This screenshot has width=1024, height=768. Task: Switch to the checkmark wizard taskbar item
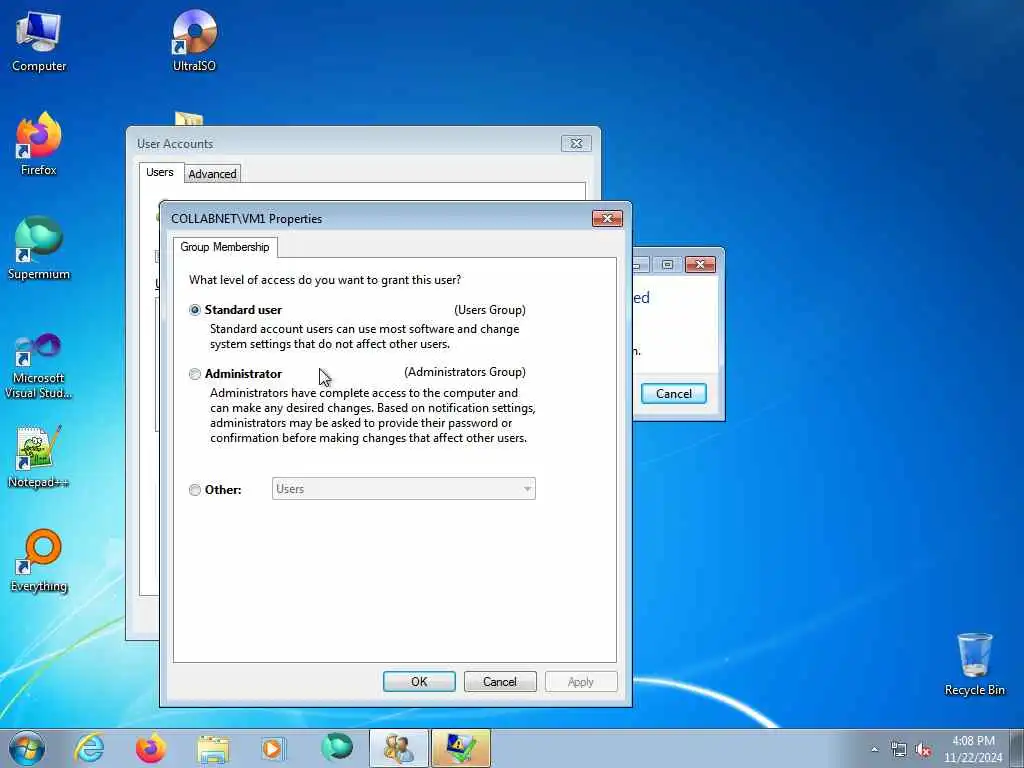[460, 748]
